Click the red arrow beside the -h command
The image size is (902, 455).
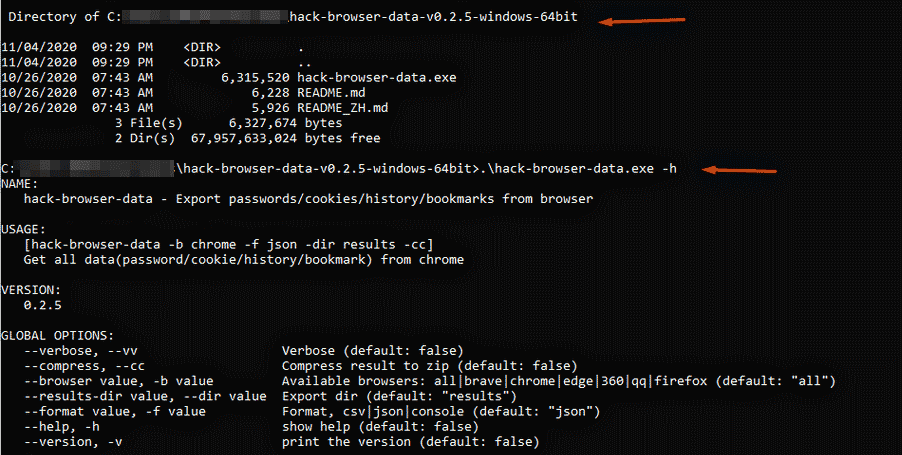(742, 169)
